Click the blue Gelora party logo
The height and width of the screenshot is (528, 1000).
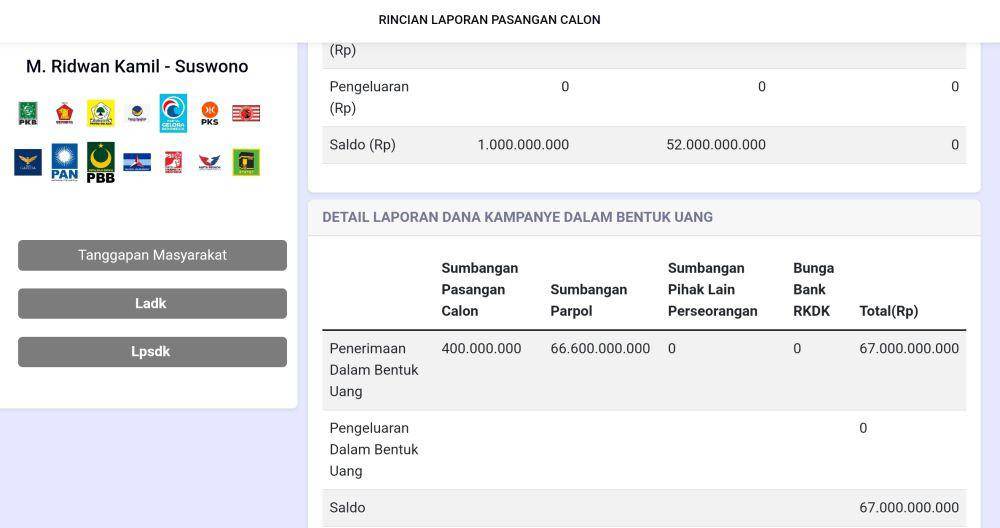pyautogui.click(x=173, y=114)
